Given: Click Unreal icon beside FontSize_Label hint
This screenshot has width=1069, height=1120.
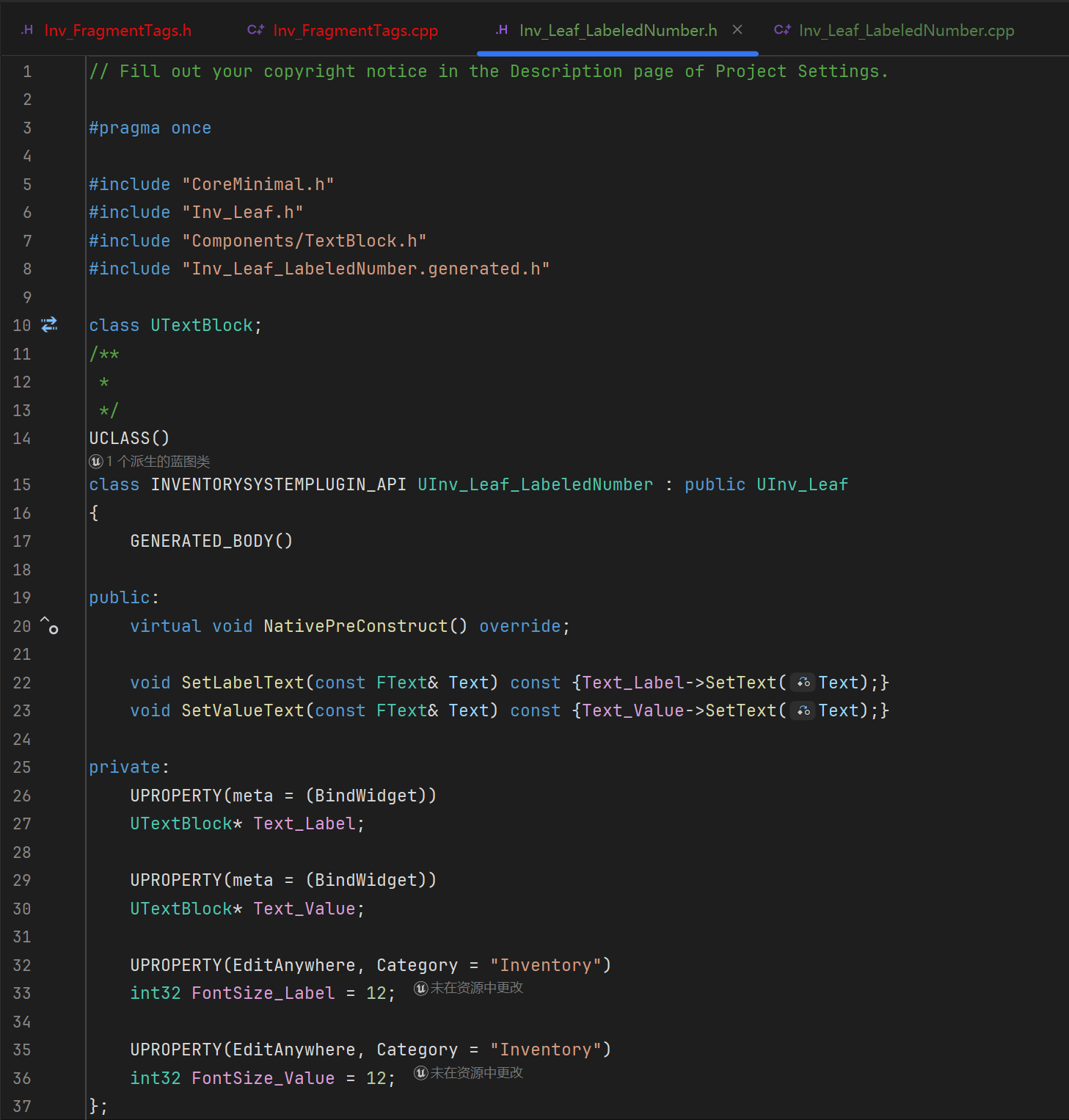Looking at the screenshot, I should pos(421,989).
